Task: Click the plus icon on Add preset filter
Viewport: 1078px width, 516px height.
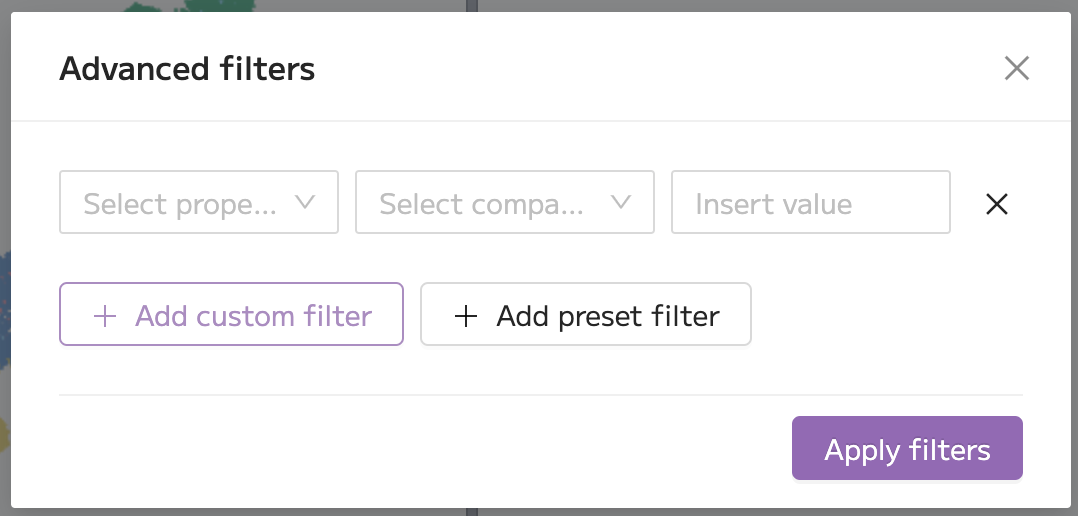Action: point(465,316)
